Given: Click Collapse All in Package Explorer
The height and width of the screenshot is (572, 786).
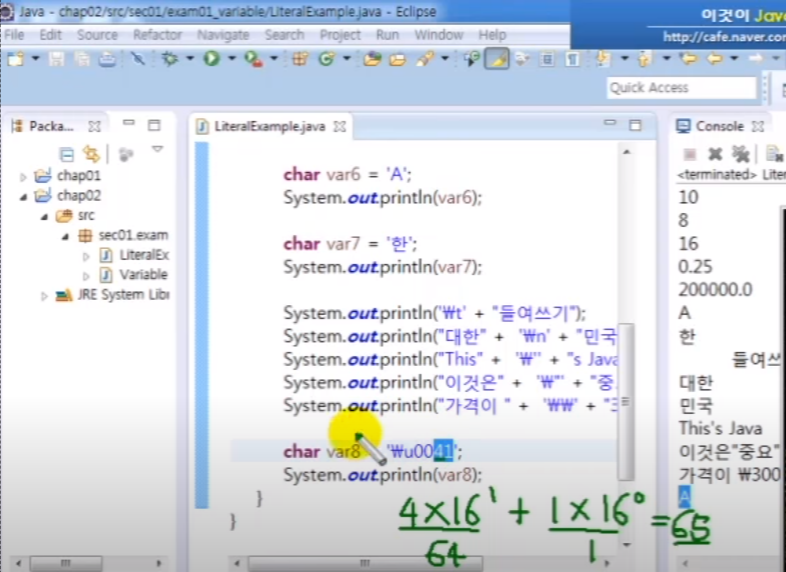Looking at the screenshot, I should (67, 154).
